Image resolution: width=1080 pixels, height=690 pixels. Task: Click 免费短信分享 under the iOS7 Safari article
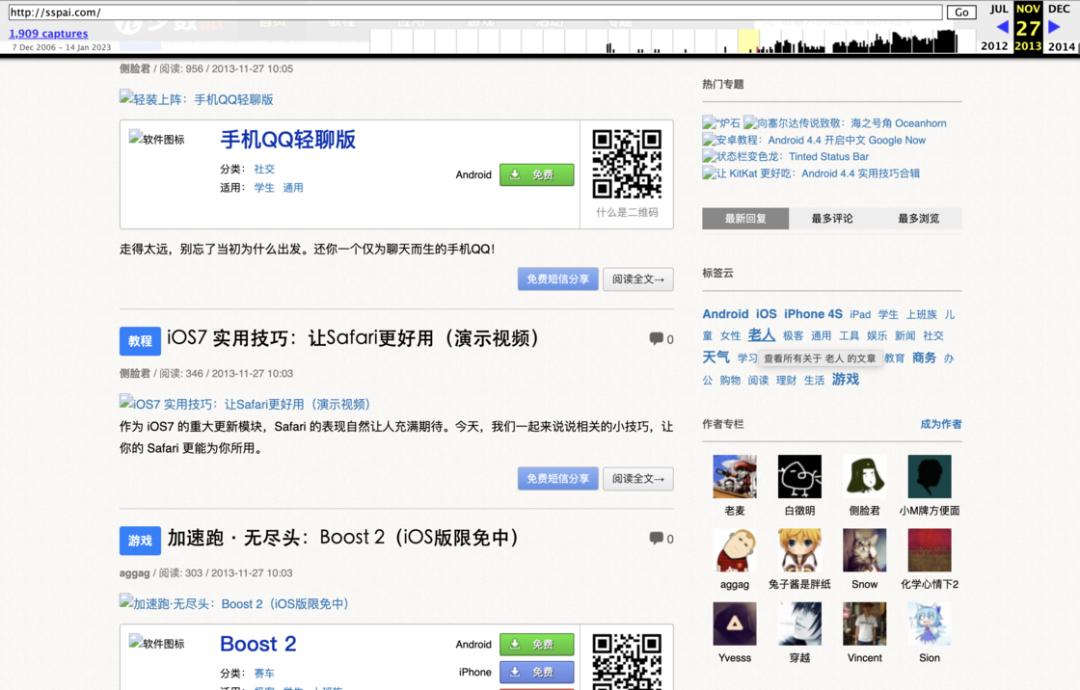[558, 479]
